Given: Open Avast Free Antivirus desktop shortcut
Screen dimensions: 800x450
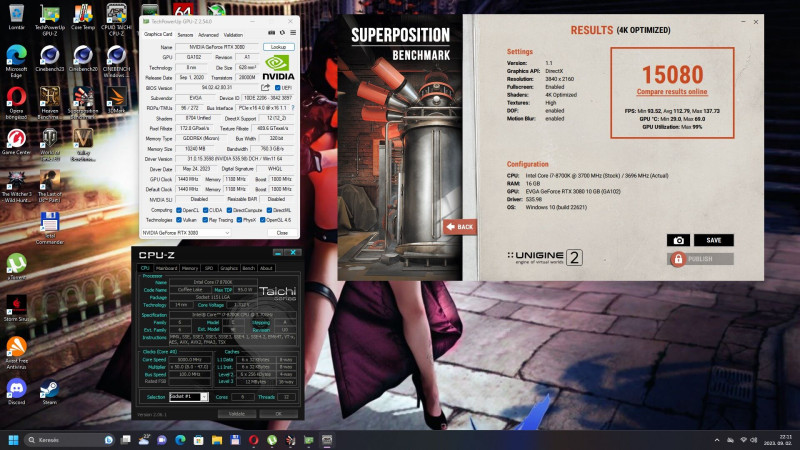Looking at the screenshot, I should (x=16, y=353).
